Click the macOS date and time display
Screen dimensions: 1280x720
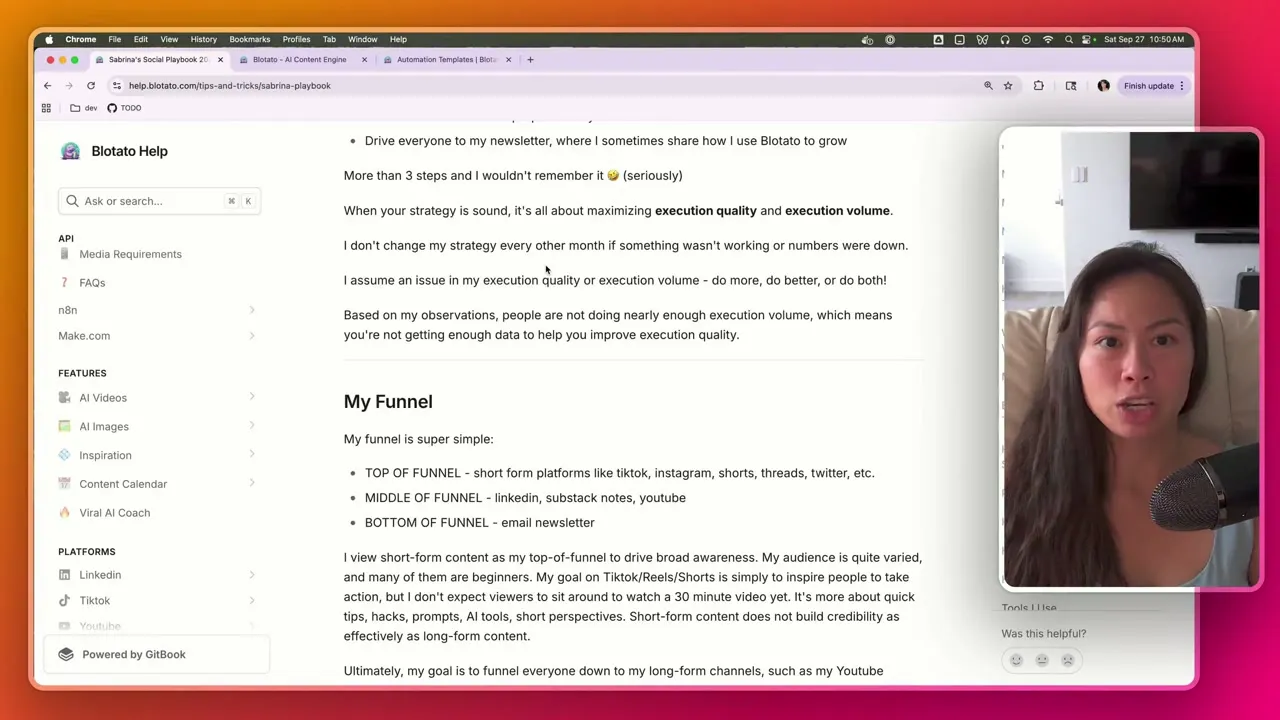tap(1144, 40)
